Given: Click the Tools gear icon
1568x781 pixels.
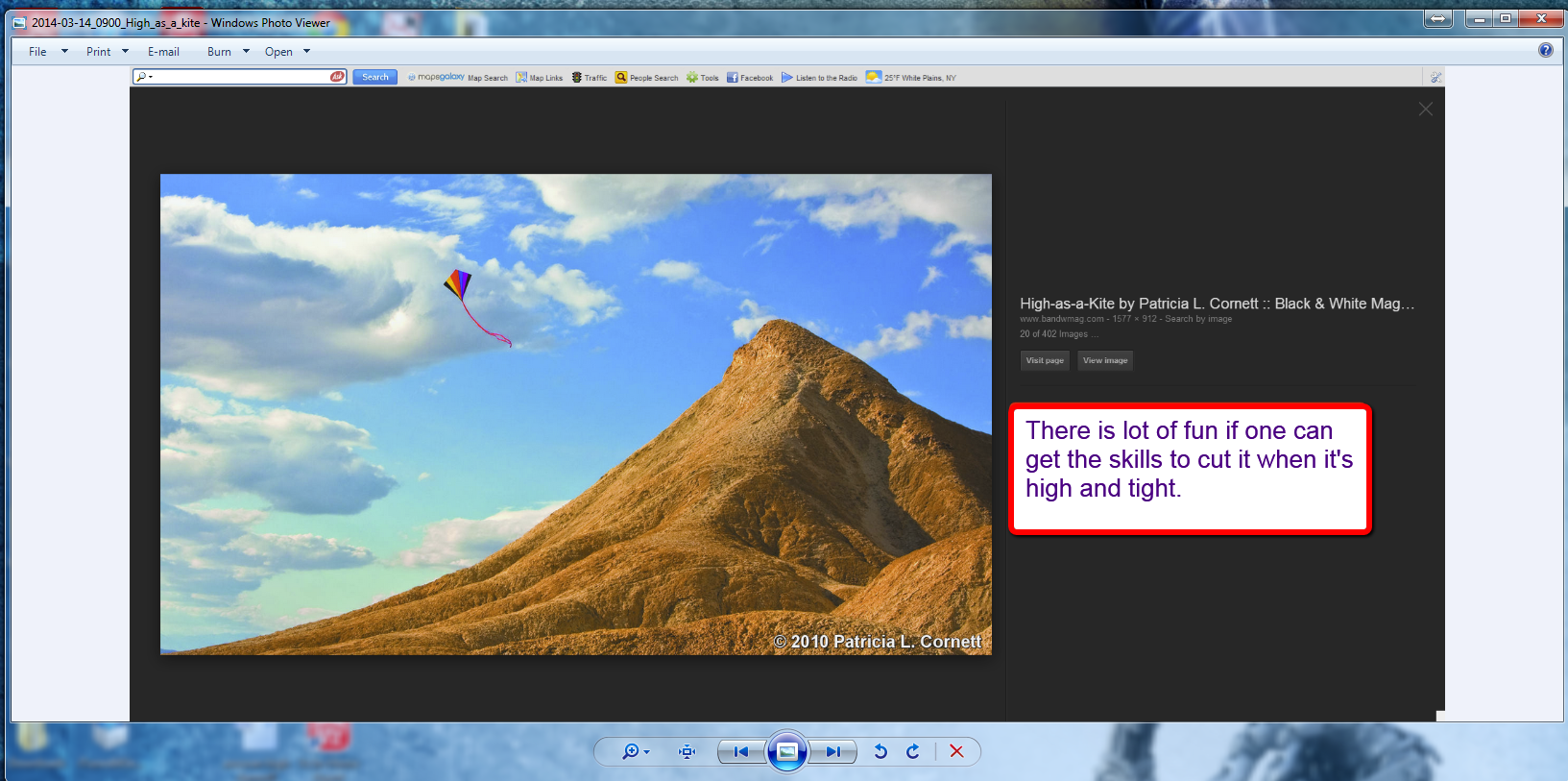Looking at the screenshot, I should (x=691, y=77).
